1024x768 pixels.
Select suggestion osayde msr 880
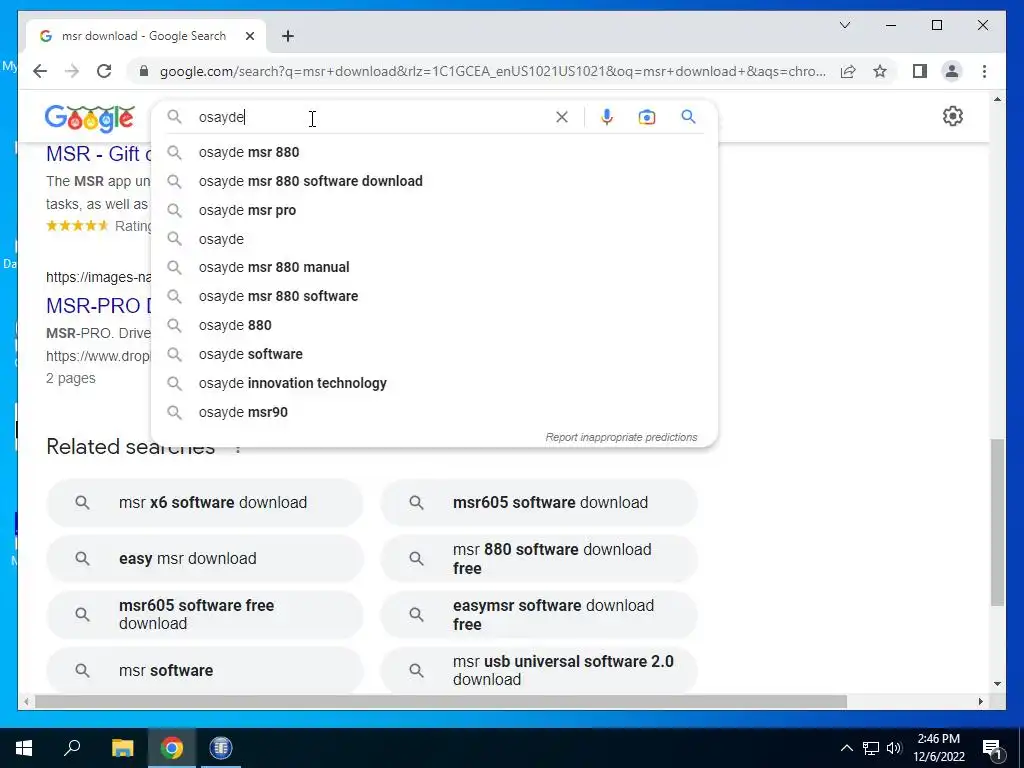[434, 152]
